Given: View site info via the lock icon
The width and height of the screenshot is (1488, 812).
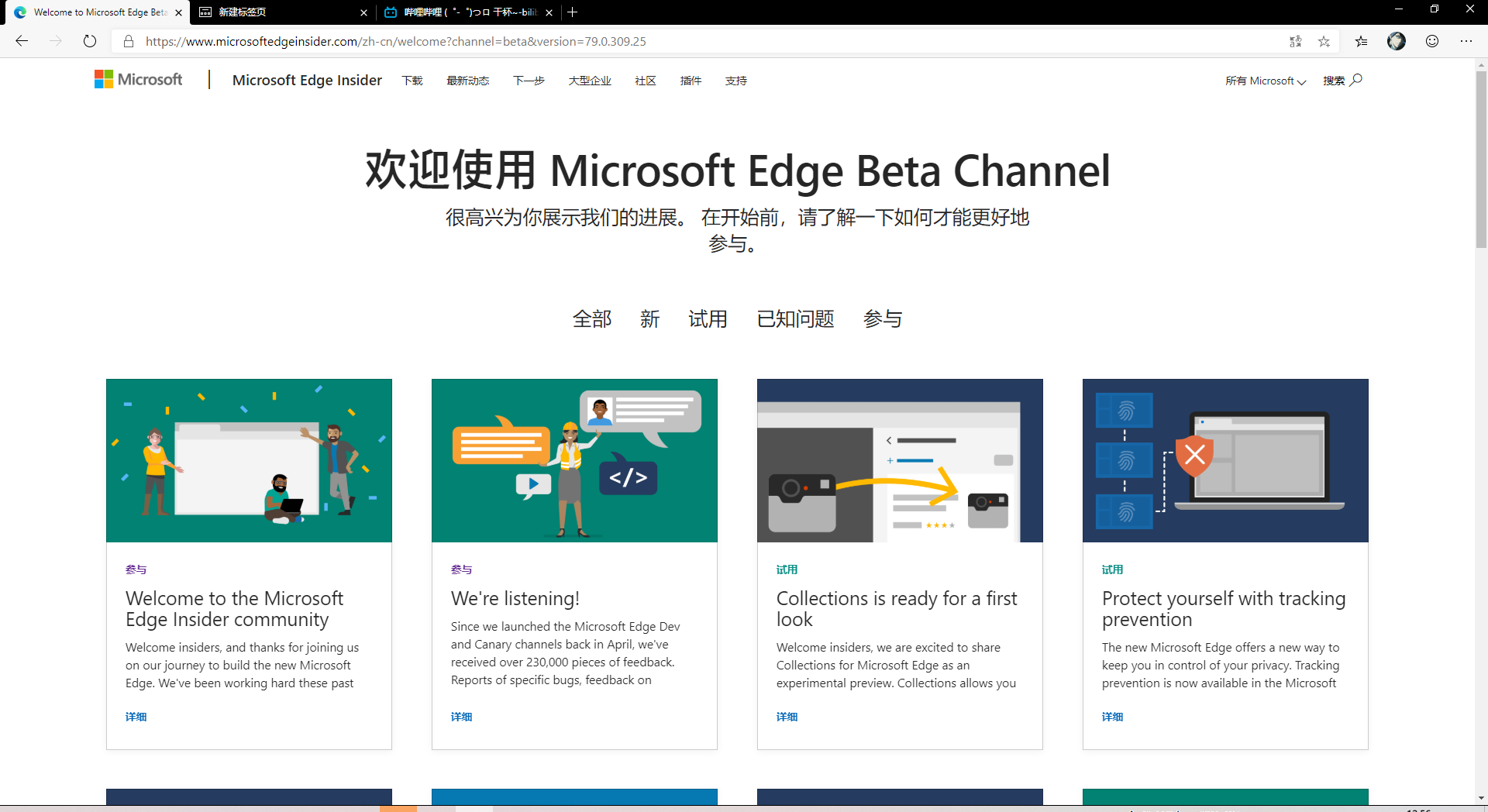Looking at the screenshot, I should point(129,41).
